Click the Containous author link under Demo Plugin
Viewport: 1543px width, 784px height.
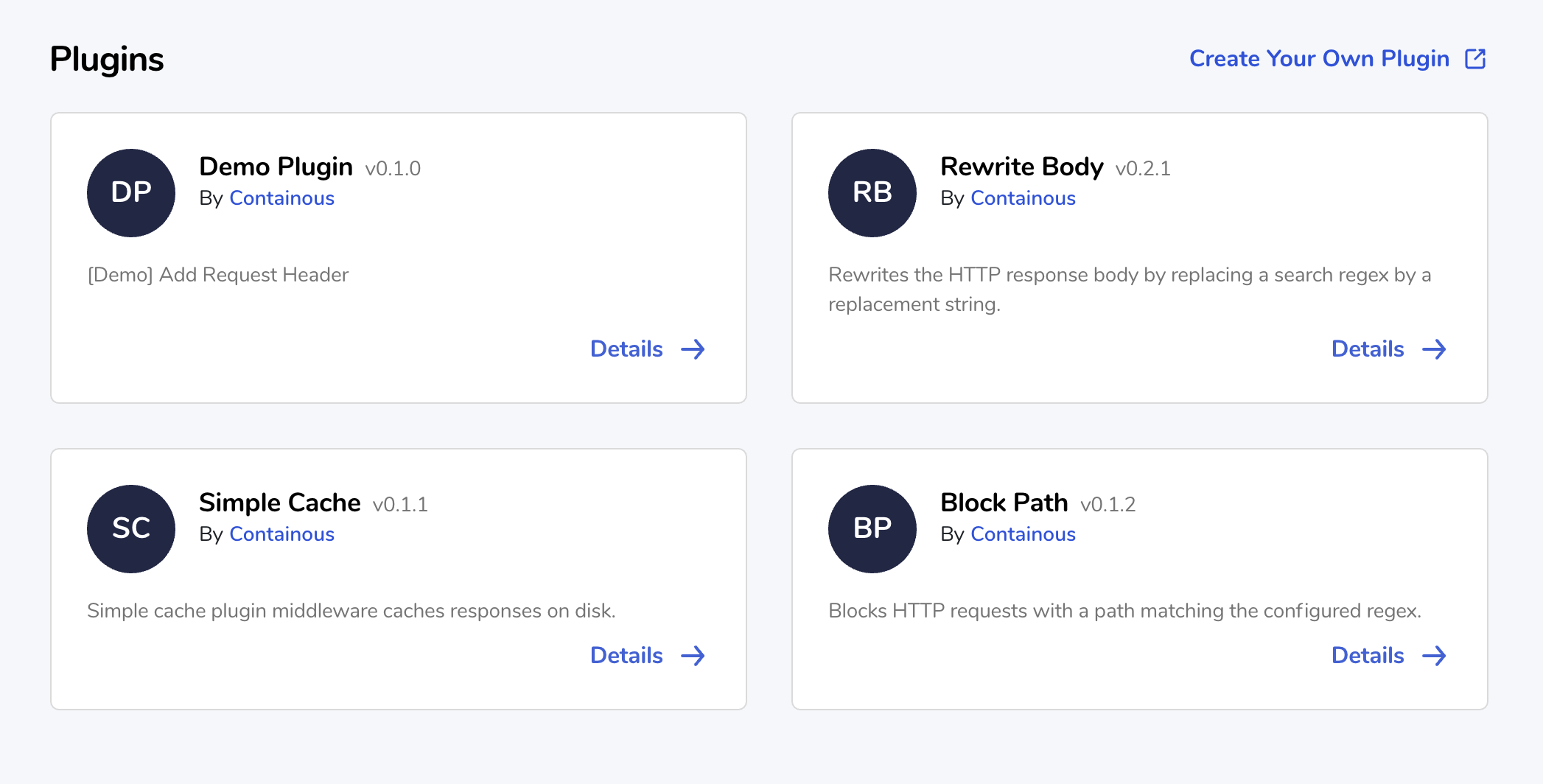281,197
